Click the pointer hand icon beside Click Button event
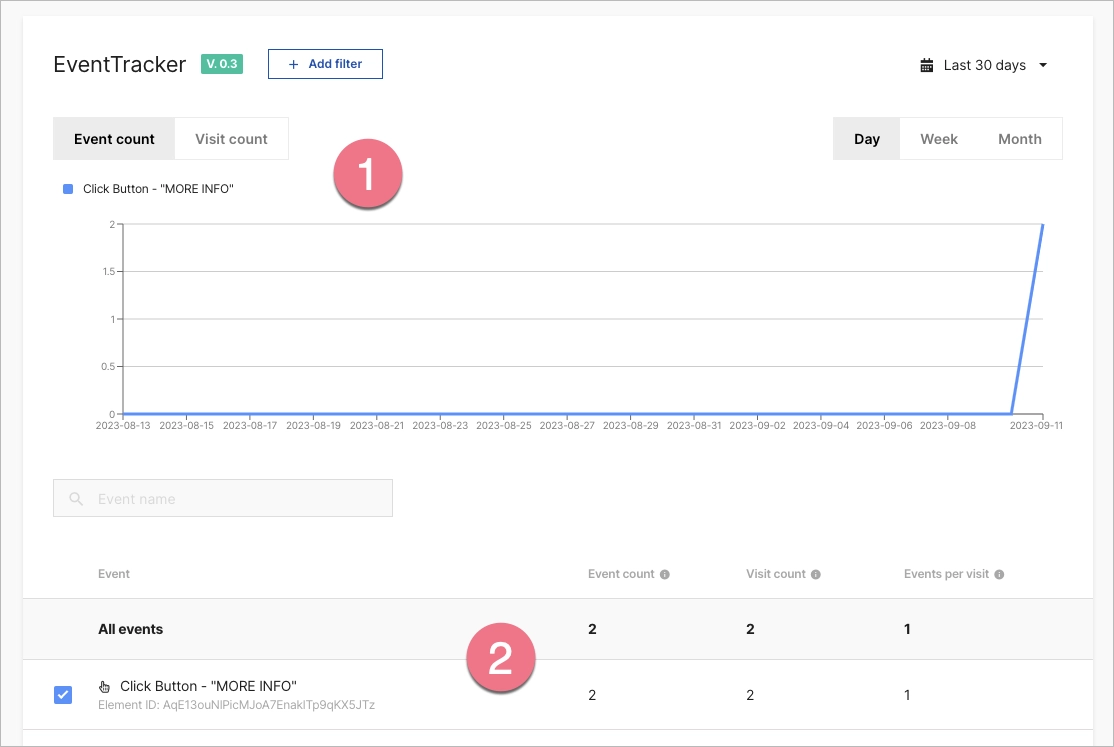This screenshot has width=1114, height=747. tap(105, 687)
